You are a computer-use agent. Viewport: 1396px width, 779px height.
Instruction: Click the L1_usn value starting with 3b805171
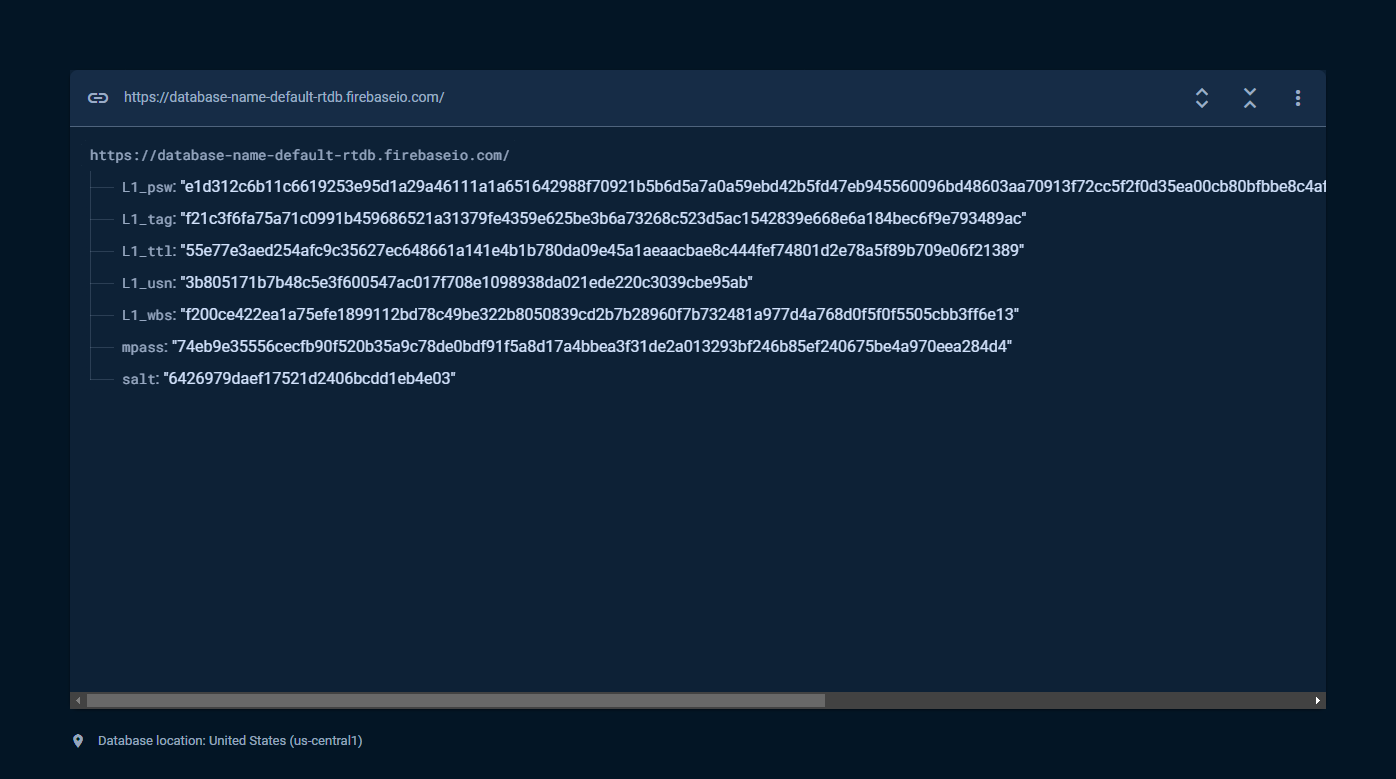(x=466, y=282)
